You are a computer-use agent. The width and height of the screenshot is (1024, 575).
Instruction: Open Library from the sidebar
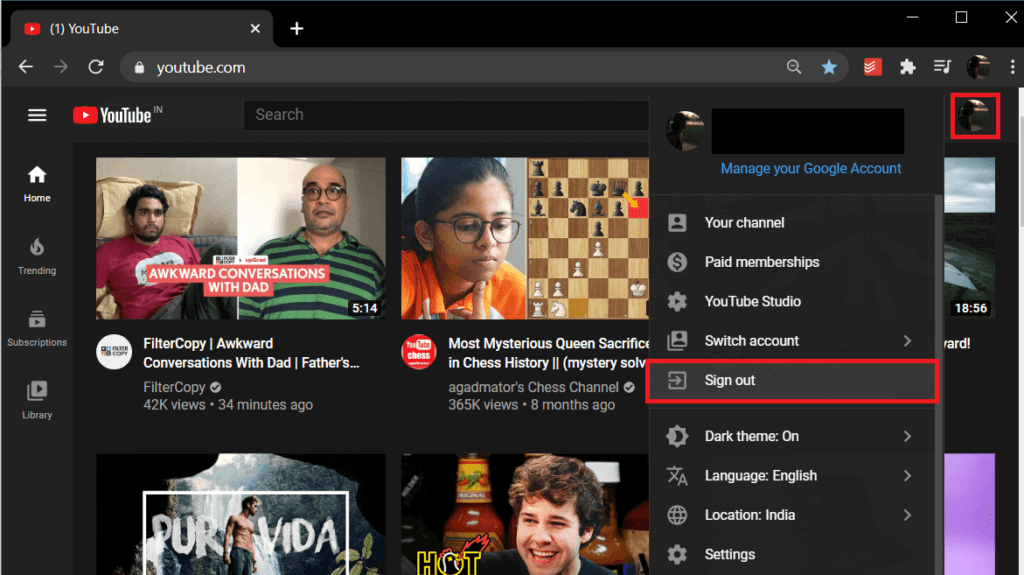[37, 399]
